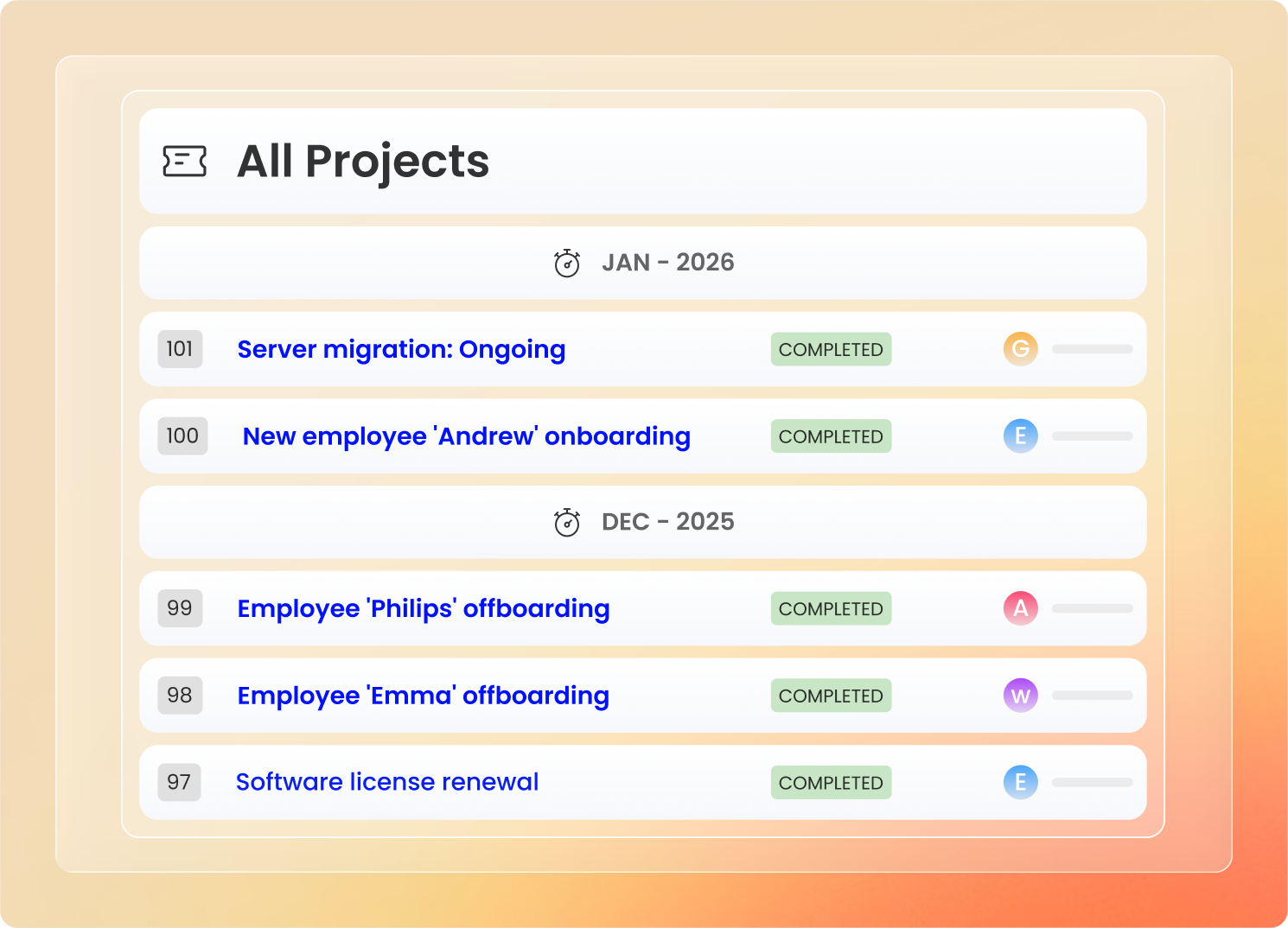Click the purple W avatar on Emma offboarding row
1288x928 pixels.
1021,696
